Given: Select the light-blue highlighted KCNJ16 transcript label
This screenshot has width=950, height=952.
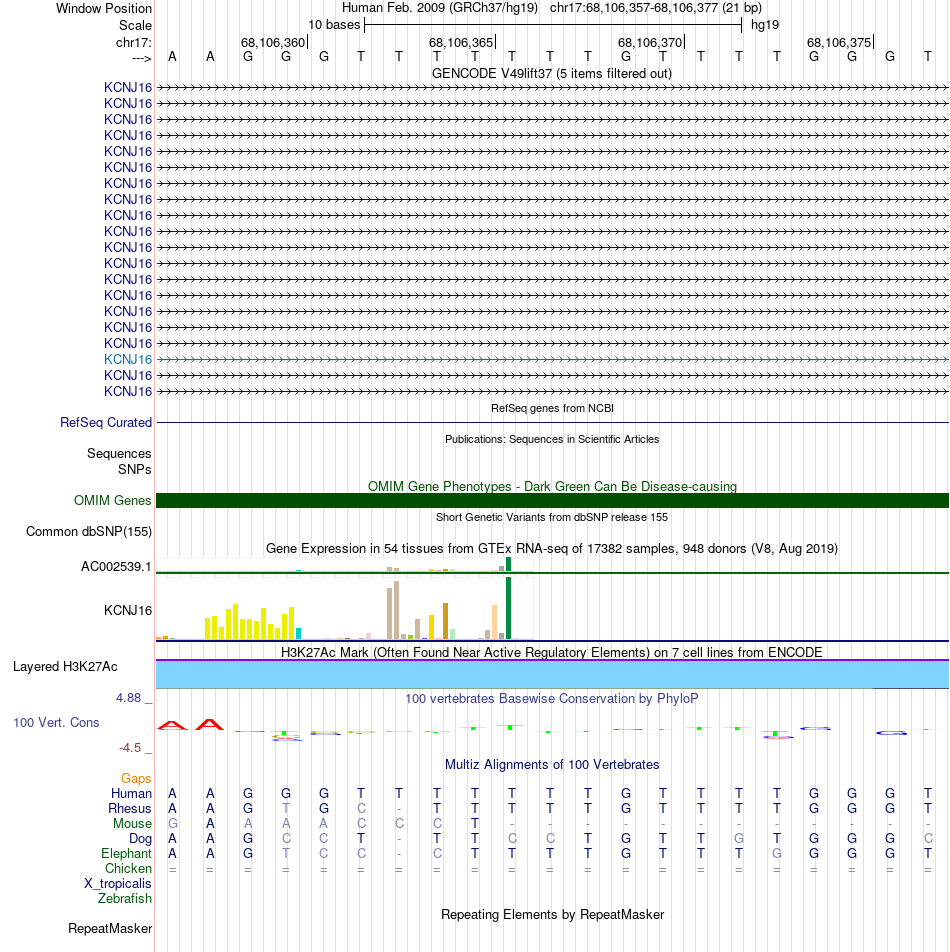Looking at the screenshot, I should [127, 359].
